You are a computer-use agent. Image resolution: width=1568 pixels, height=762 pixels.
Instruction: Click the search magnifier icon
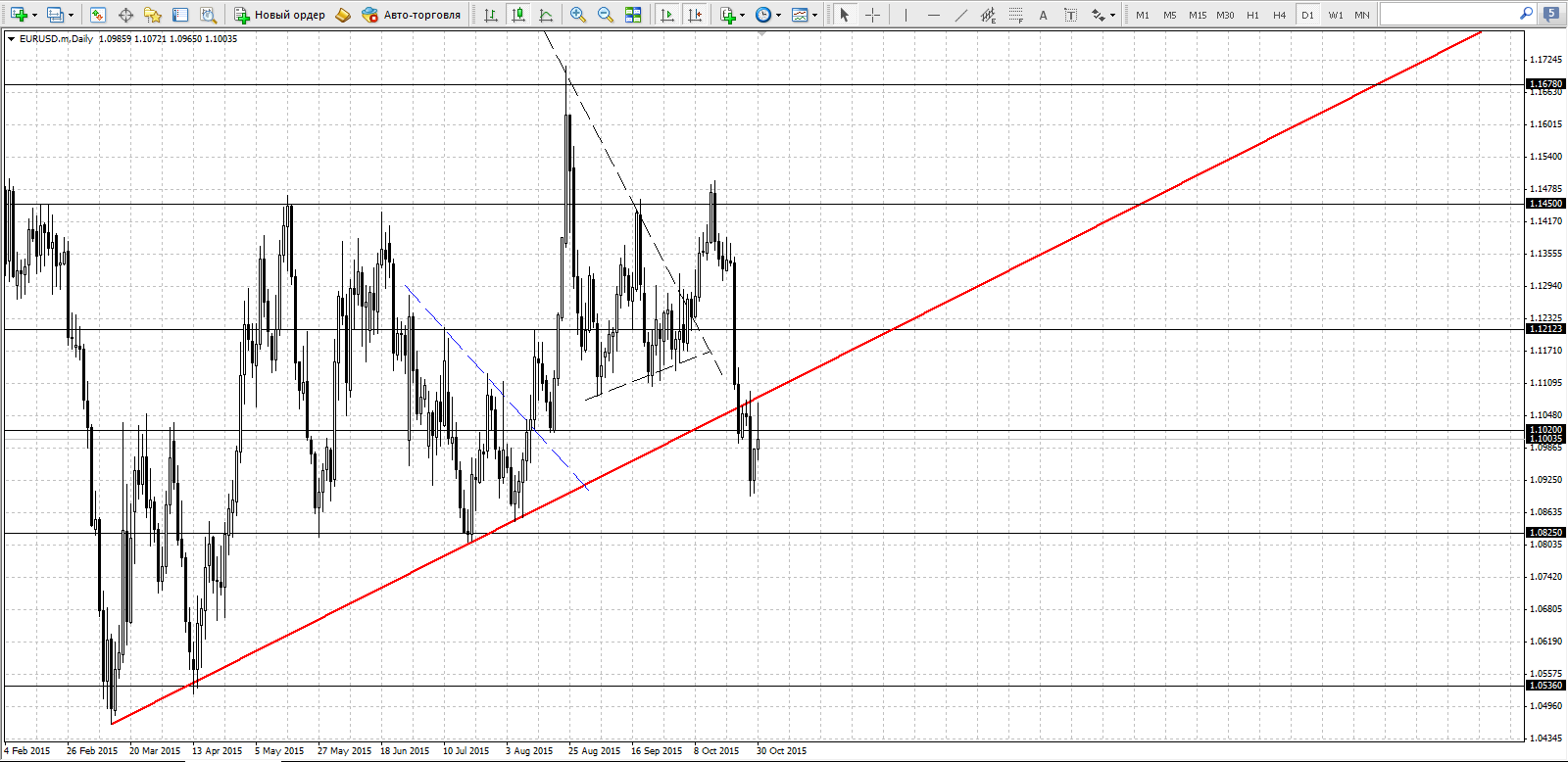1526,14
